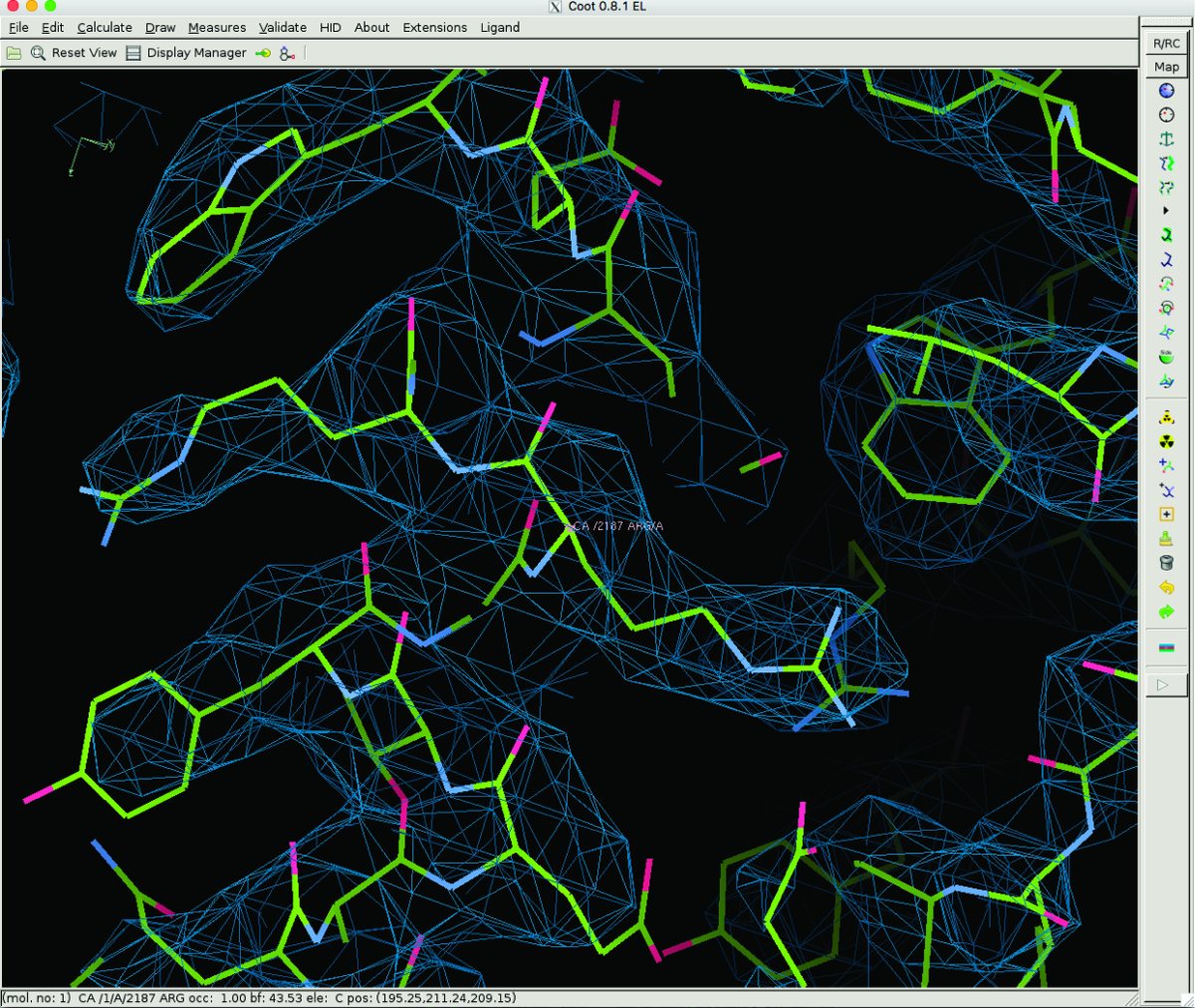Open the Validate menu
The width and height of the screenshot is (1195, 1008).
(x=282, y=27)
